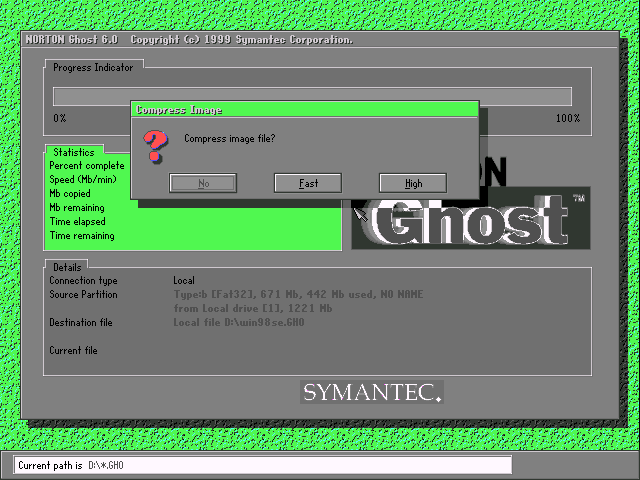
Task: Click the '0%' progress label
Action: click(x=60, y=118)
